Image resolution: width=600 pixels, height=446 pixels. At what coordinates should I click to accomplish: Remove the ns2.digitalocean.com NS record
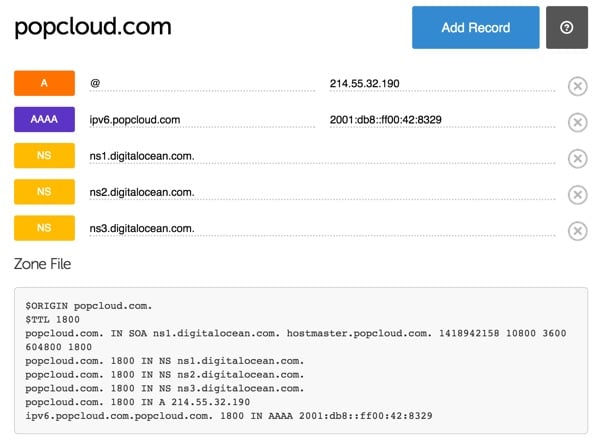click(x=577, y=195)
